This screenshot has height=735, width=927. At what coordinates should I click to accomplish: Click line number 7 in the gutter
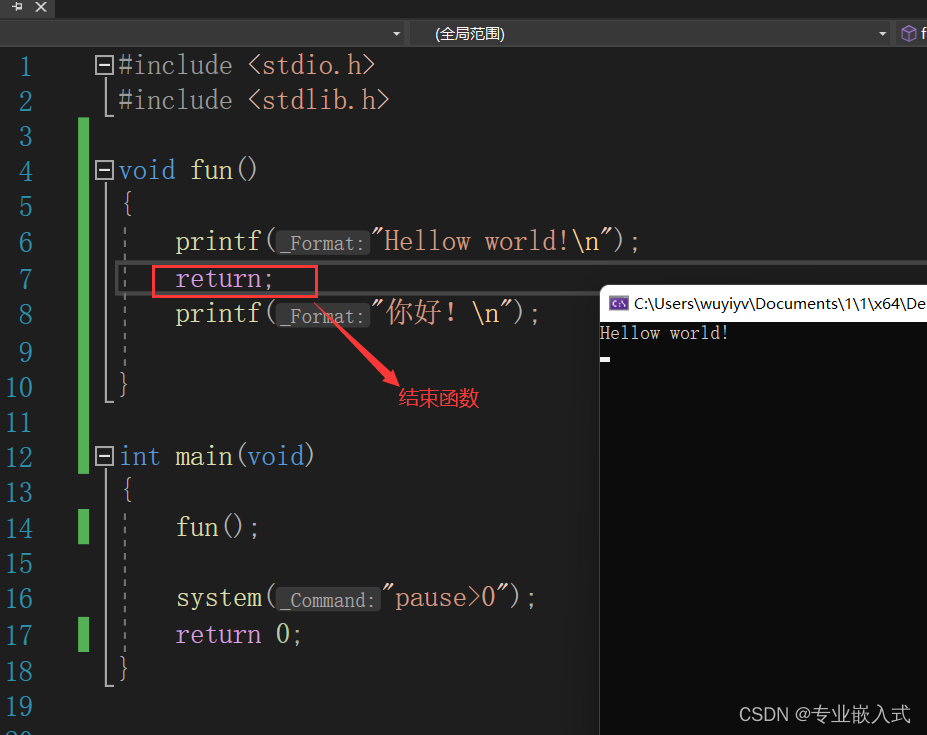pos(25,279)
